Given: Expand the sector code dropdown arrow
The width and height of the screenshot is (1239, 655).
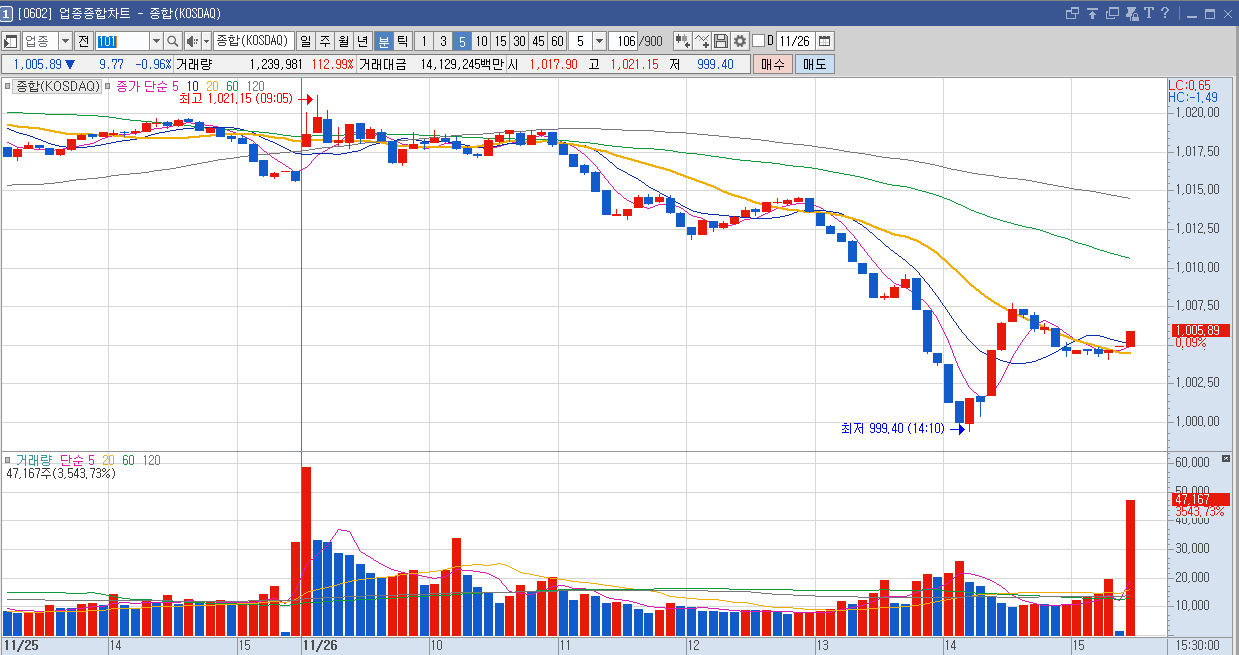Looking at the screenshot, I should pyautogui.click(x=155, y=41).
